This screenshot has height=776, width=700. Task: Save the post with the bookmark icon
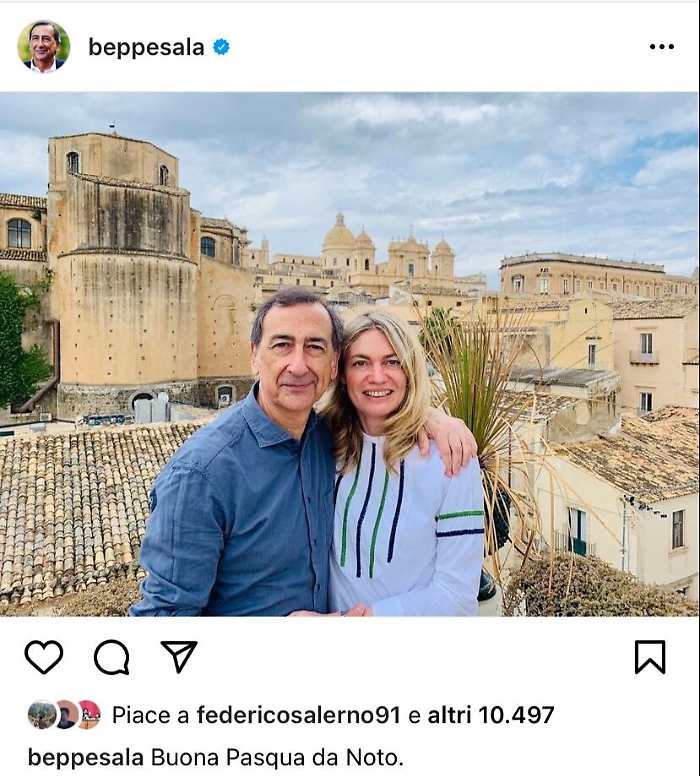650,657
